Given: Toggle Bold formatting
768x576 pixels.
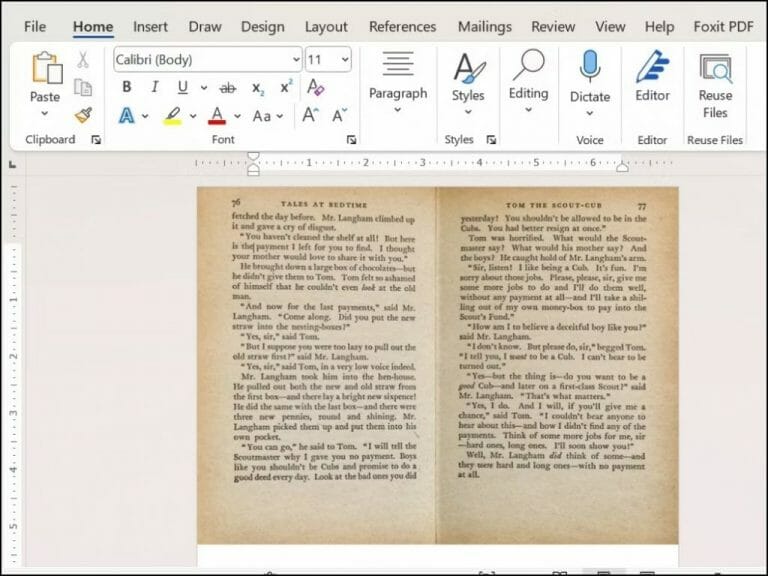Looking at the screenshot, I should (x=126, y=87).
